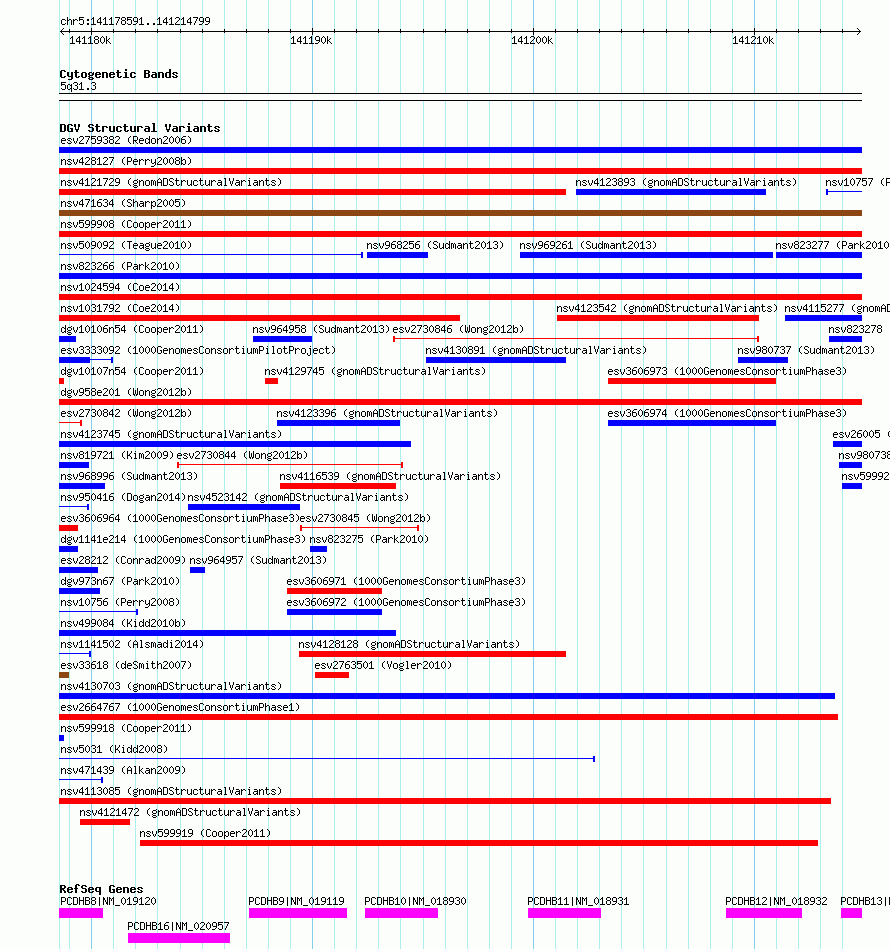Select nsv4116539 gnomAD variant label
Viewport: 890px width, 949px height.
[390, 476]
